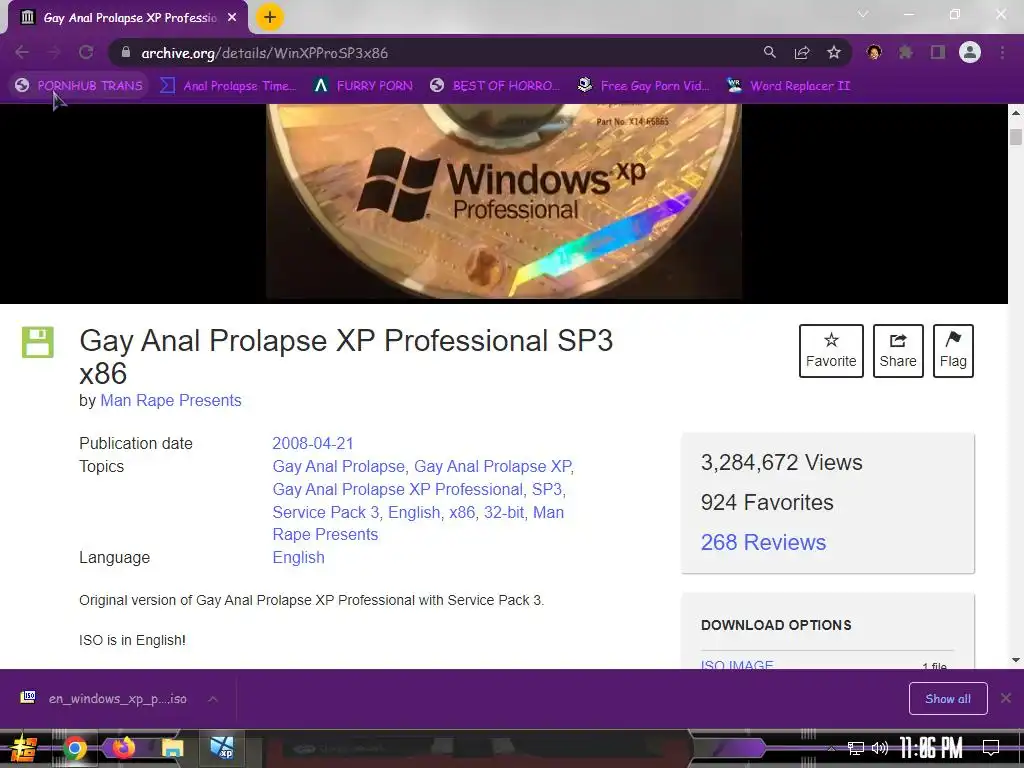The height and width of the screenshot is (768, 1024).
Task: Open the tab search chevron in title bar
Action: 863,14
